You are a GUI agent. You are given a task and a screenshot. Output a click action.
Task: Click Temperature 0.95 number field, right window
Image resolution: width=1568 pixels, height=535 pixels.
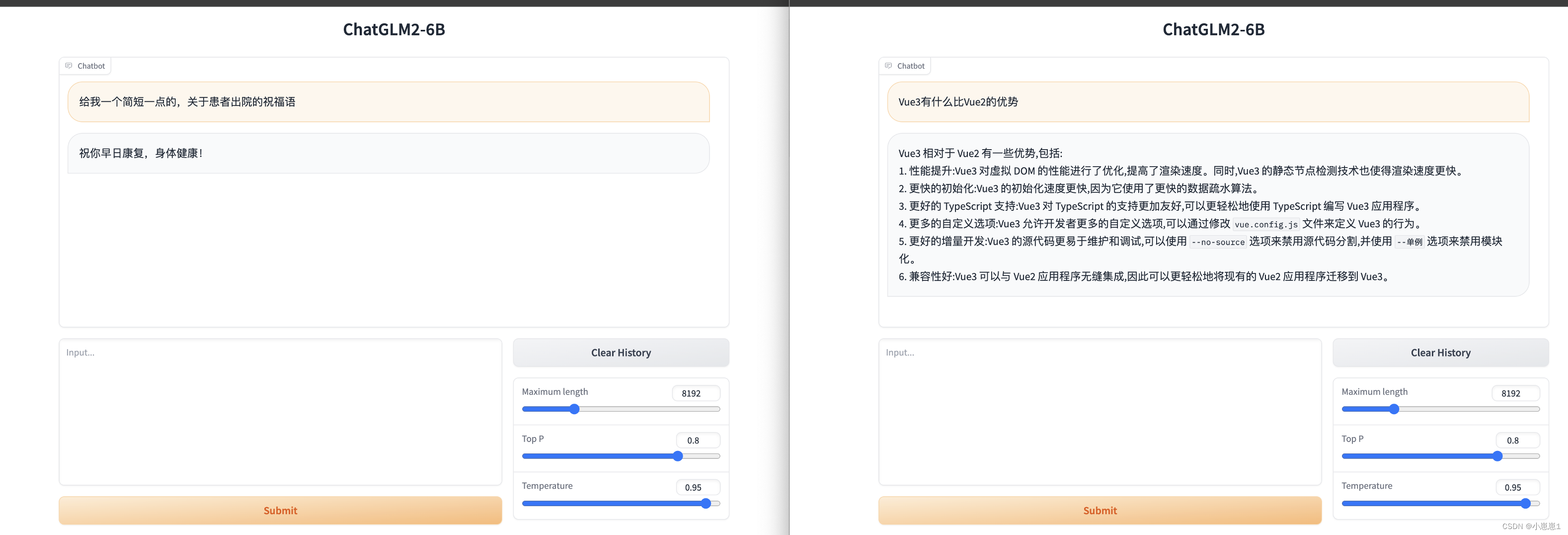1517,487
